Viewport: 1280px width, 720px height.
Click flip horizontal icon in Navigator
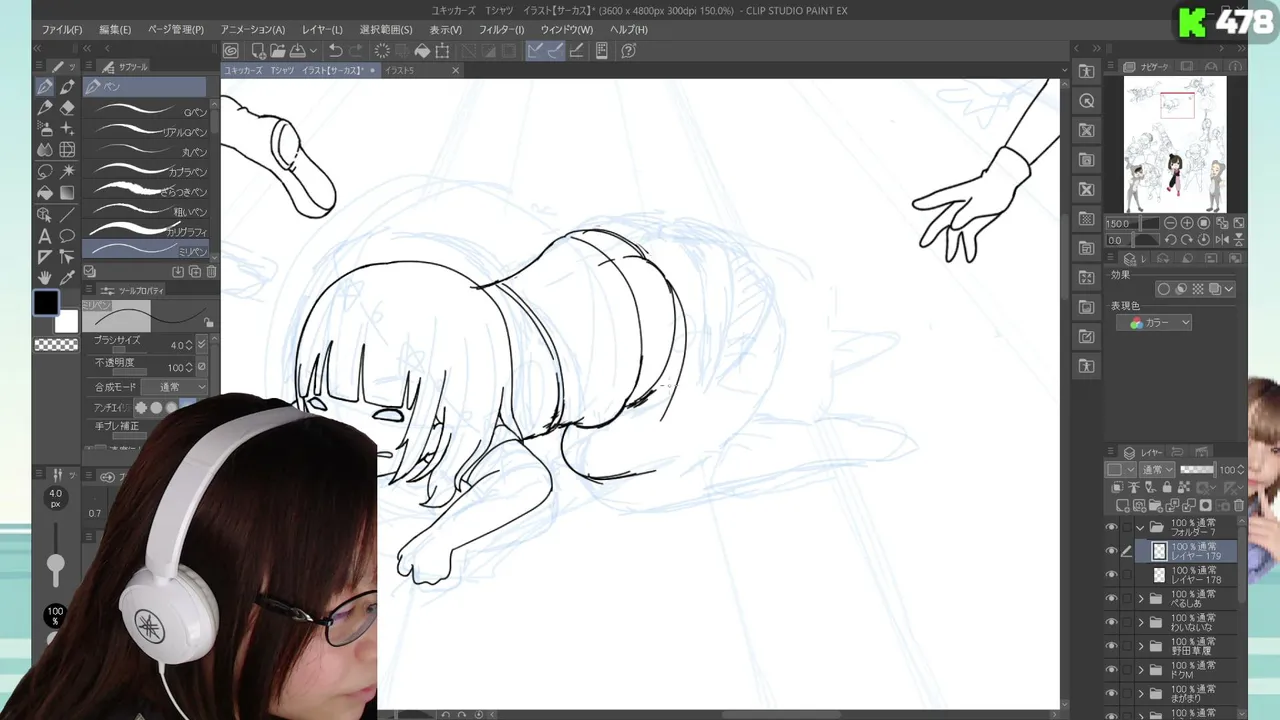coord(1222,240)
